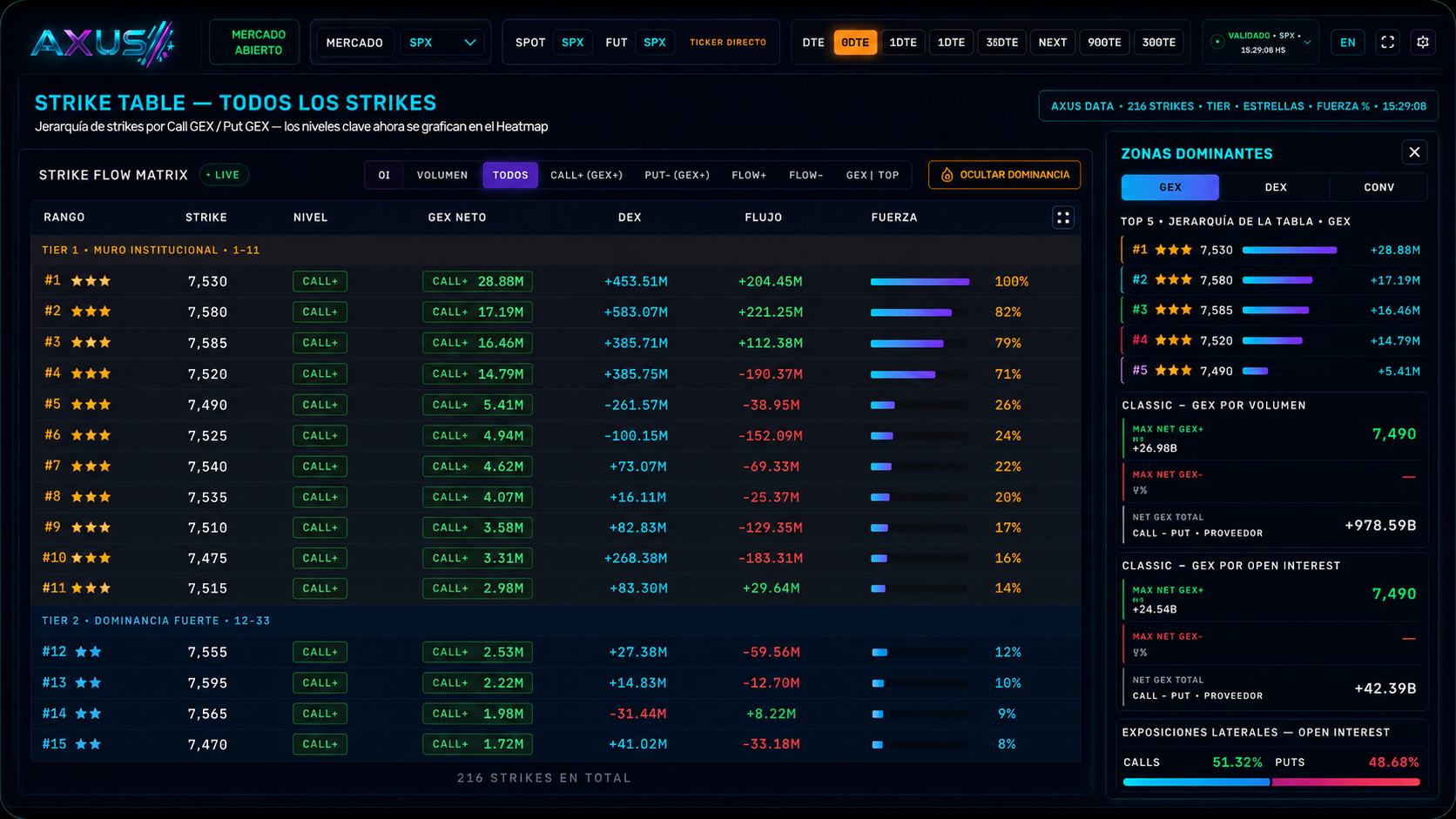Click the table grid layout icon
This screenshot has width=1456, height=819.
[x=1063, y=218]
